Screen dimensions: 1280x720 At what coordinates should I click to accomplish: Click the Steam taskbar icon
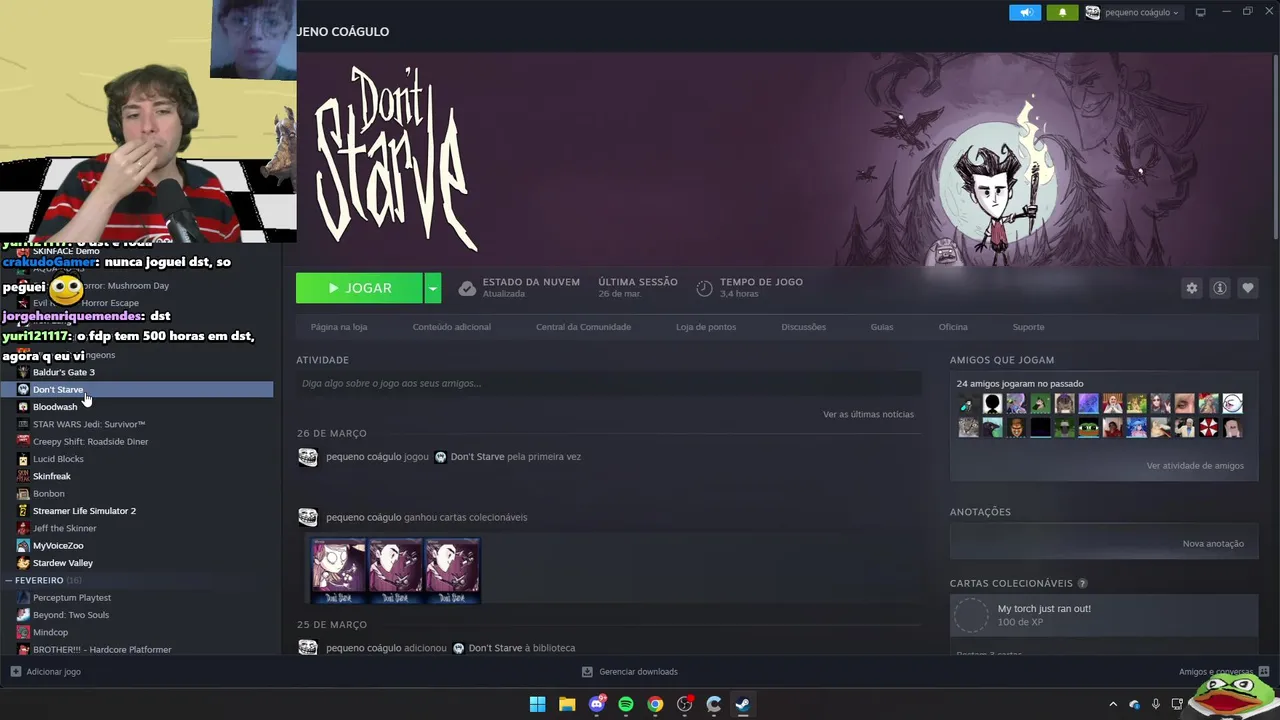pos(743,704)
